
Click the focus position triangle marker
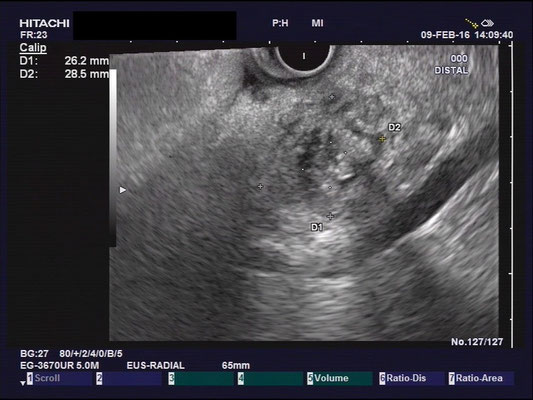point(123,190)
